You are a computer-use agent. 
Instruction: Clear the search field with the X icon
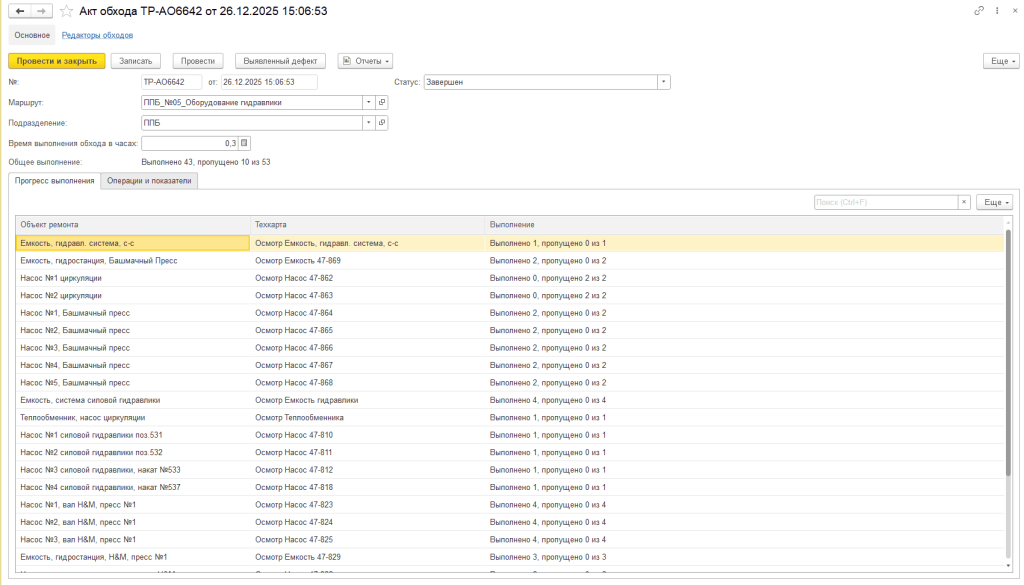(x=964, y=202)
